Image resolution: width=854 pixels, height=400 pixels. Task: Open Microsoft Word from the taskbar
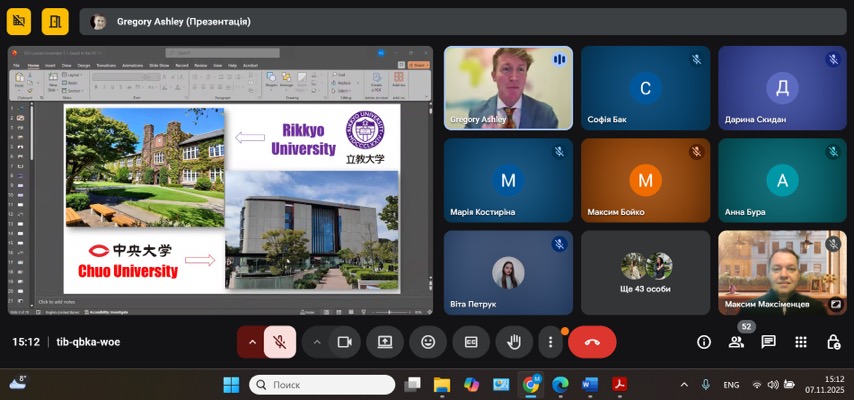coord(589,385)
